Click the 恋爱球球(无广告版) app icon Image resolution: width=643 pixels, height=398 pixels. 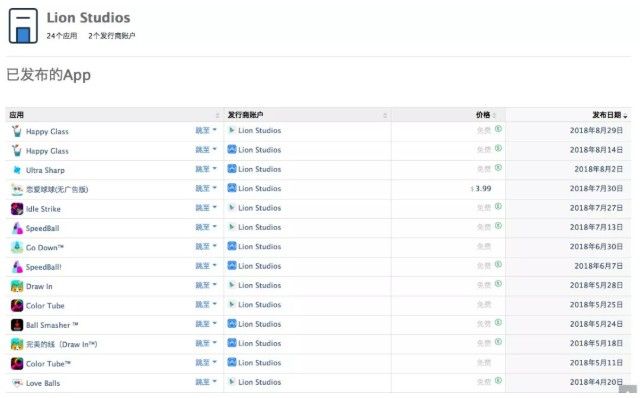(x=17, y=189)
